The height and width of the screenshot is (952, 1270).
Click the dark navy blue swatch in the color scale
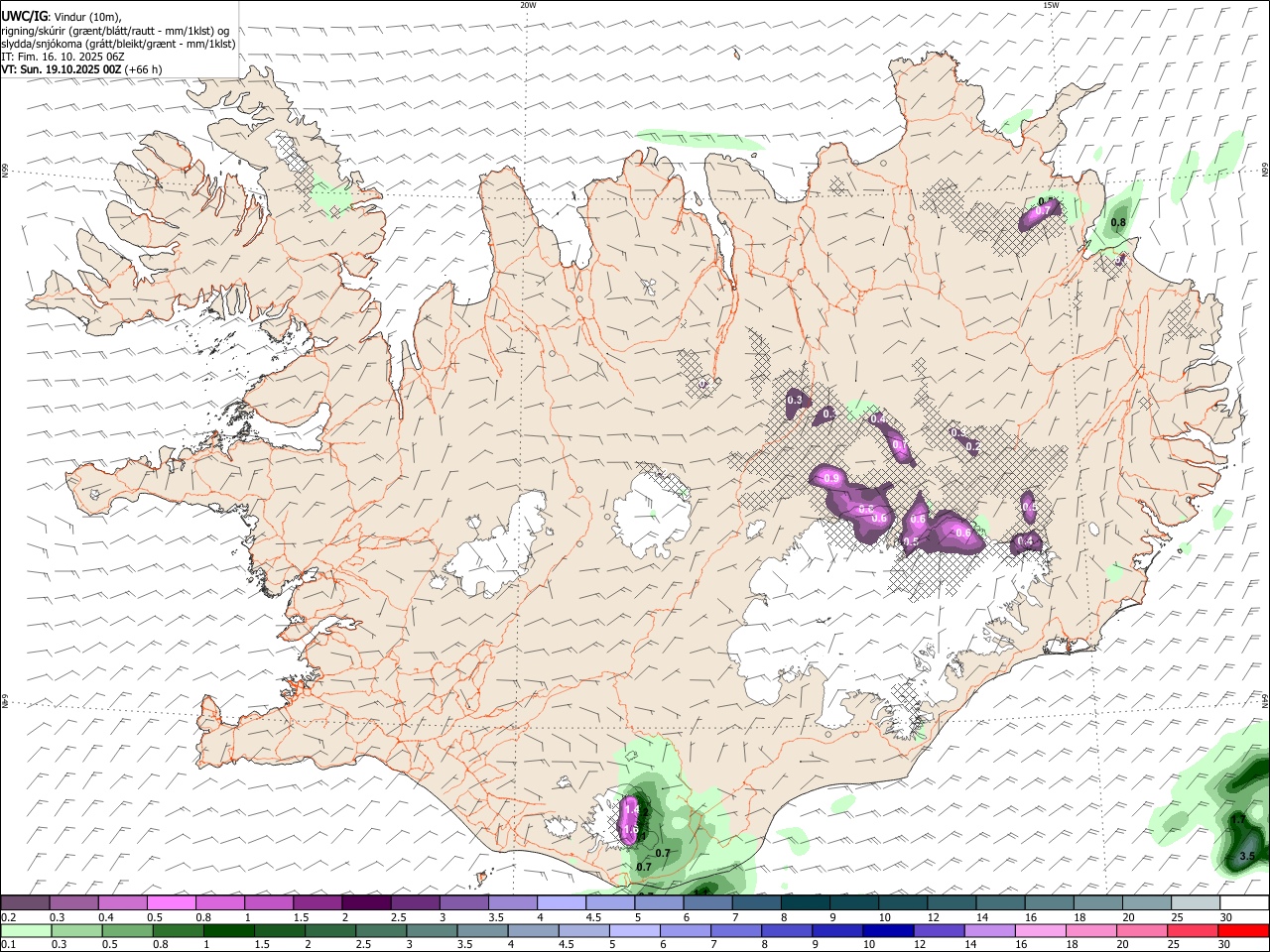click(886, 930)
